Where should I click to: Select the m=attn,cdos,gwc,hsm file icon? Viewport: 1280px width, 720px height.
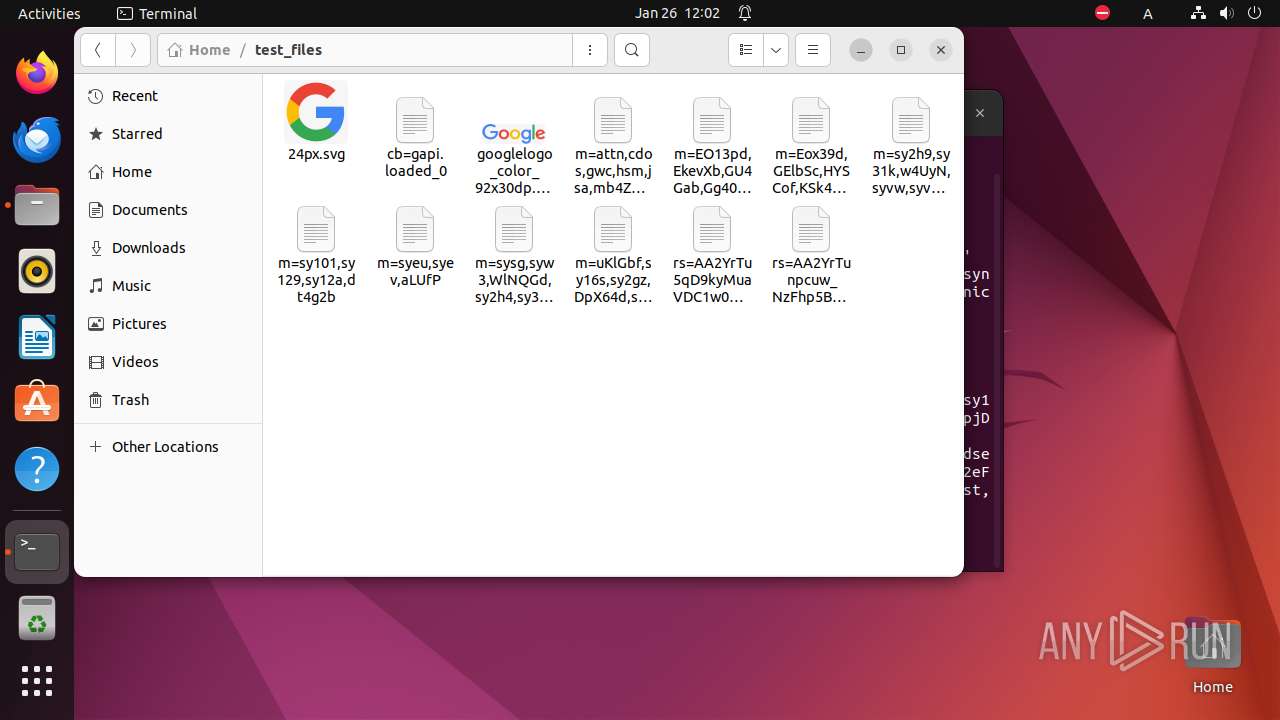click(613, 120)
